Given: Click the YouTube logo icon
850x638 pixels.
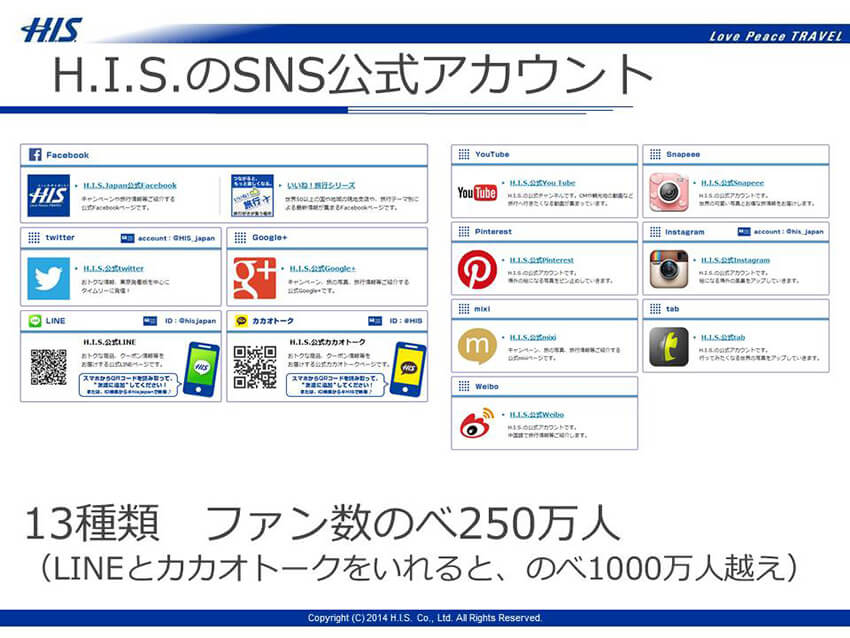Looking at the screenshot, I should click(x=477, y=193).
